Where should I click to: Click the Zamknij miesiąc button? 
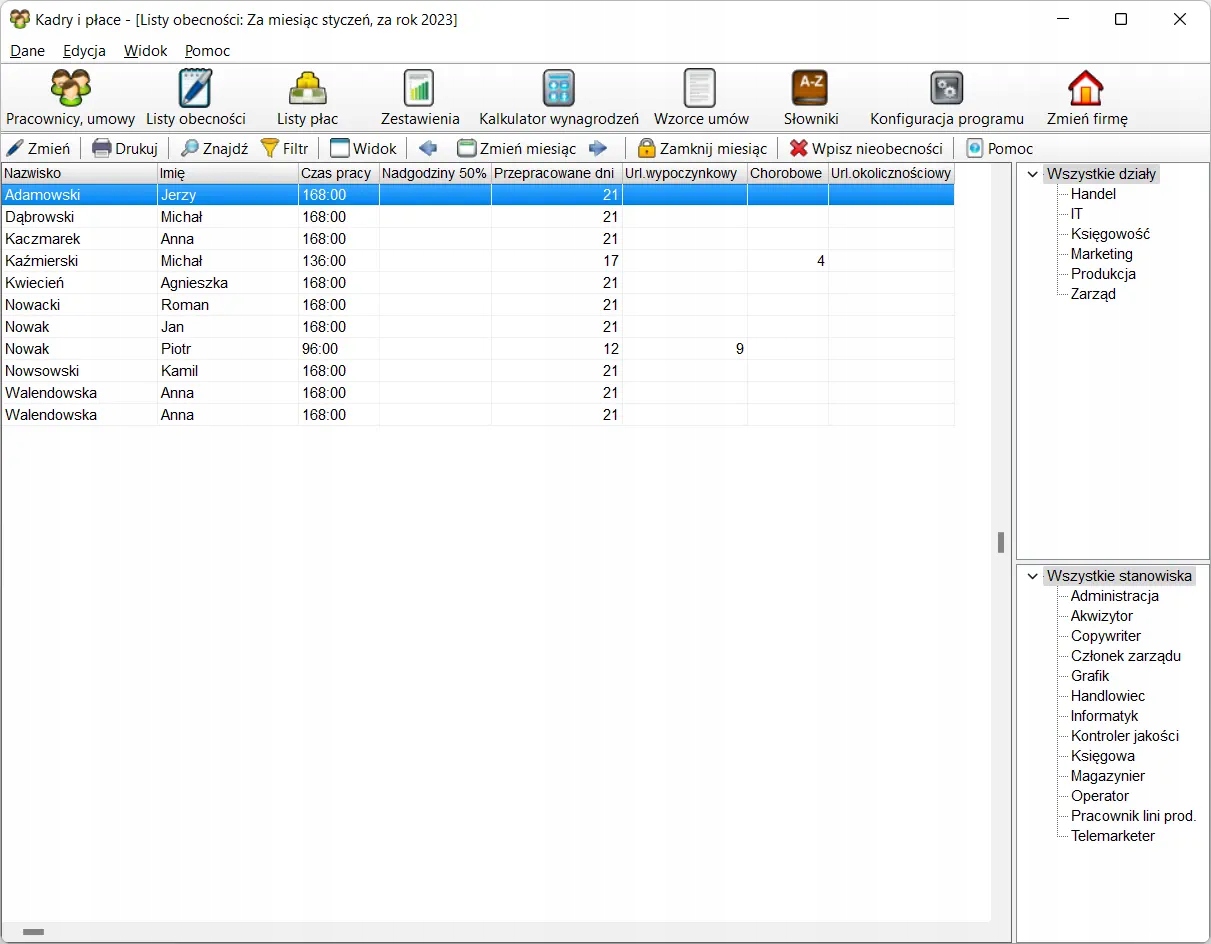(x=702, y=149)
